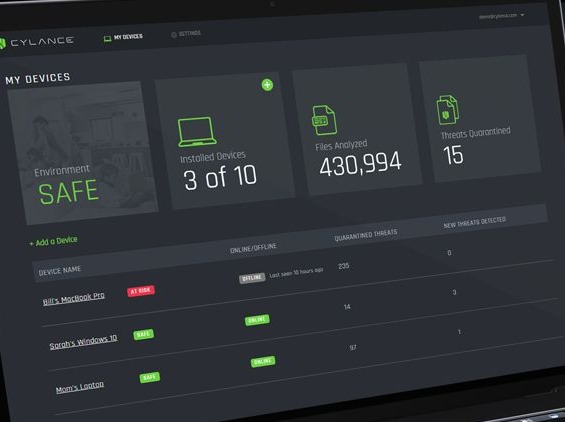Click the 15 threats quarantined value
This screenshot has width=565, height=422.
(453, 155)
